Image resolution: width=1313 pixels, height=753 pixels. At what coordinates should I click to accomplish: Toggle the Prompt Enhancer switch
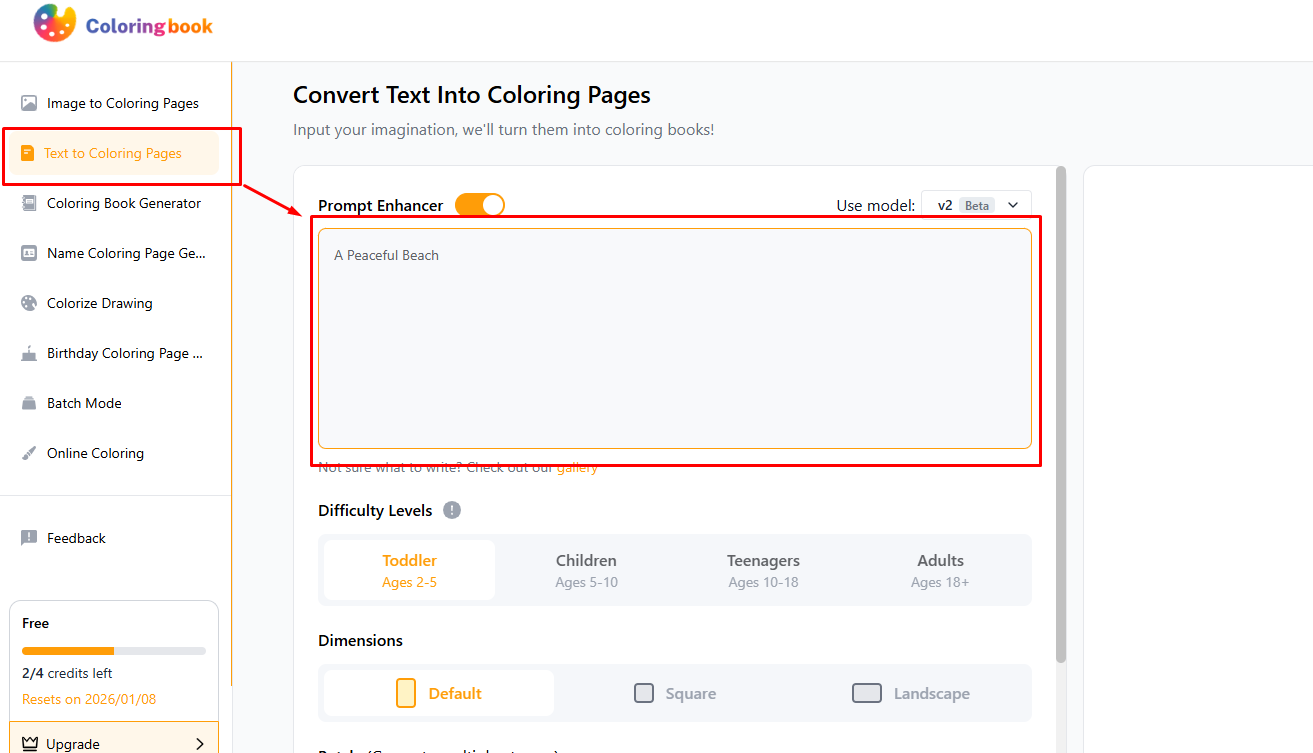(x=480, y=205)
